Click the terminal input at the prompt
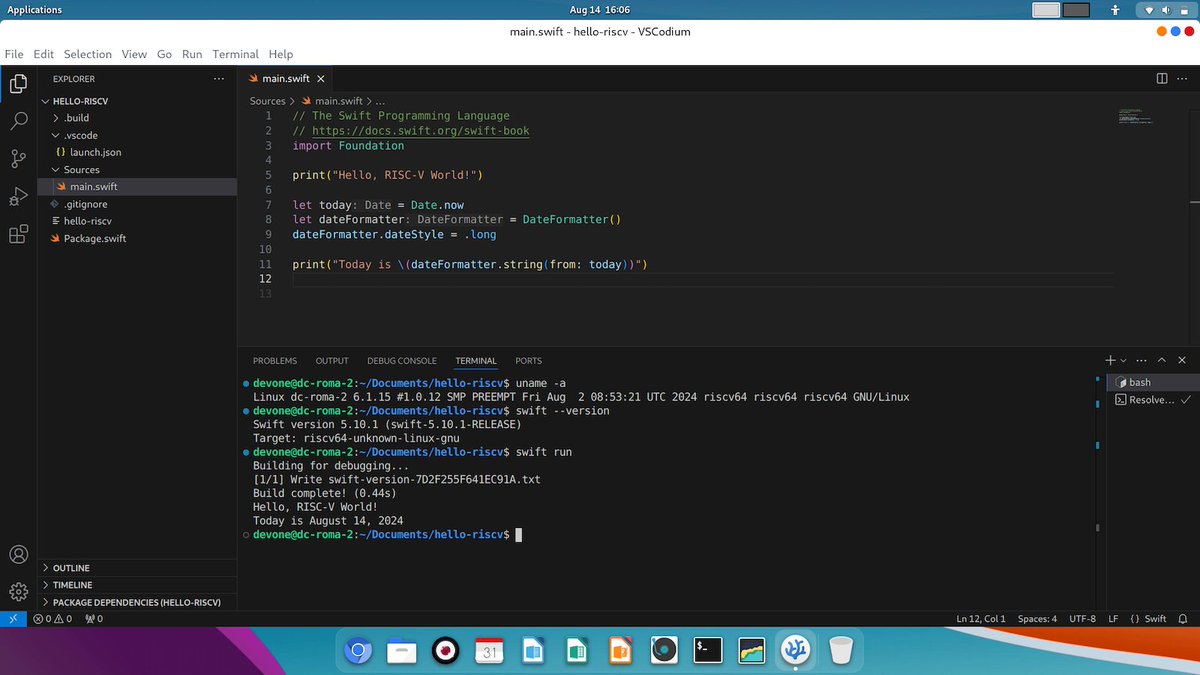Image resolution: width=1200 pixels, height=675 pixels. click(x=517, y=535)
